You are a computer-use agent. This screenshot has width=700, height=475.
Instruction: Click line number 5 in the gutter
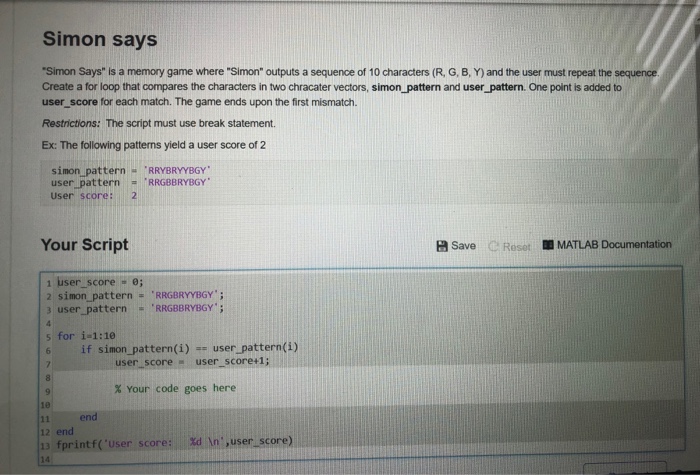48,337
